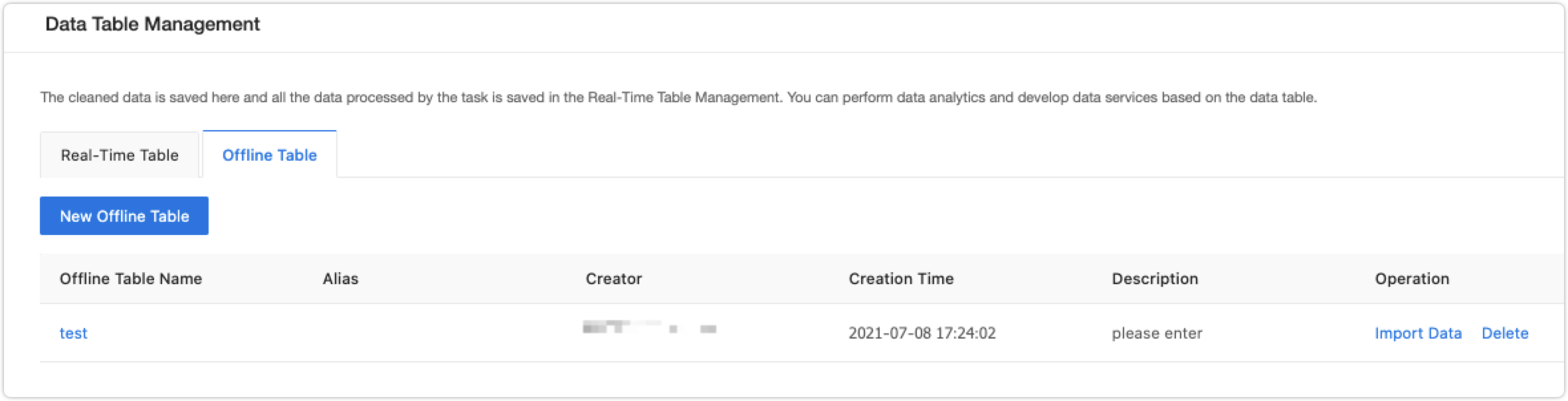1568x401 pixels.
Task: Click the Alias column header
Action: pyautogui.click(x=341, y=279)
